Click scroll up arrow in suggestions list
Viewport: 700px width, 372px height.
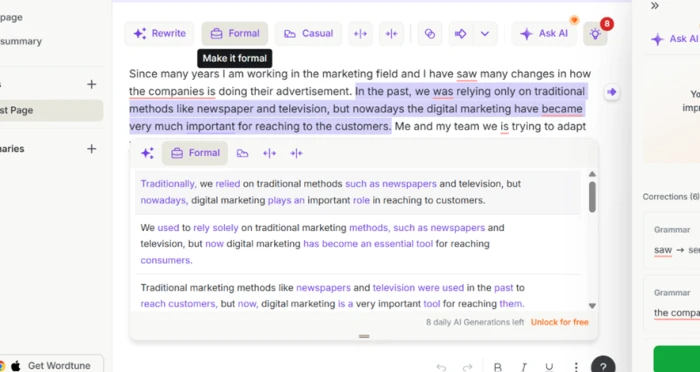(x=592, y=174)
